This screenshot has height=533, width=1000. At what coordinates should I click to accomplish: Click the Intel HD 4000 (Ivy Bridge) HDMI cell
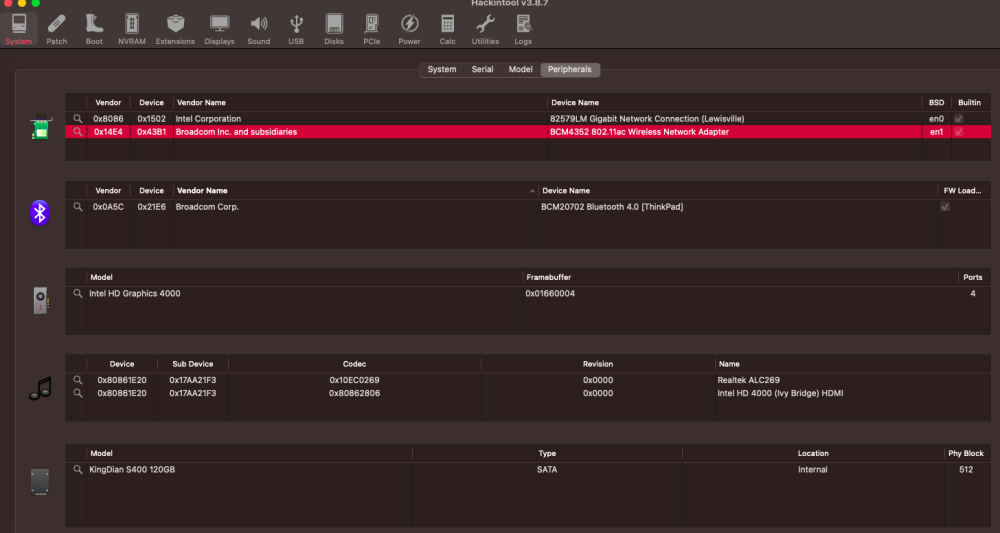point(781,393)
